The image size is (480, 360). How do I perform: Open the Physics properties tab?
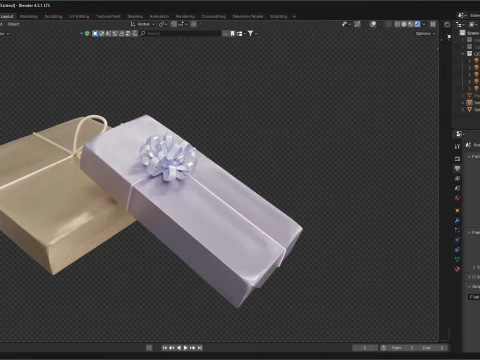(x=457, y=240)
